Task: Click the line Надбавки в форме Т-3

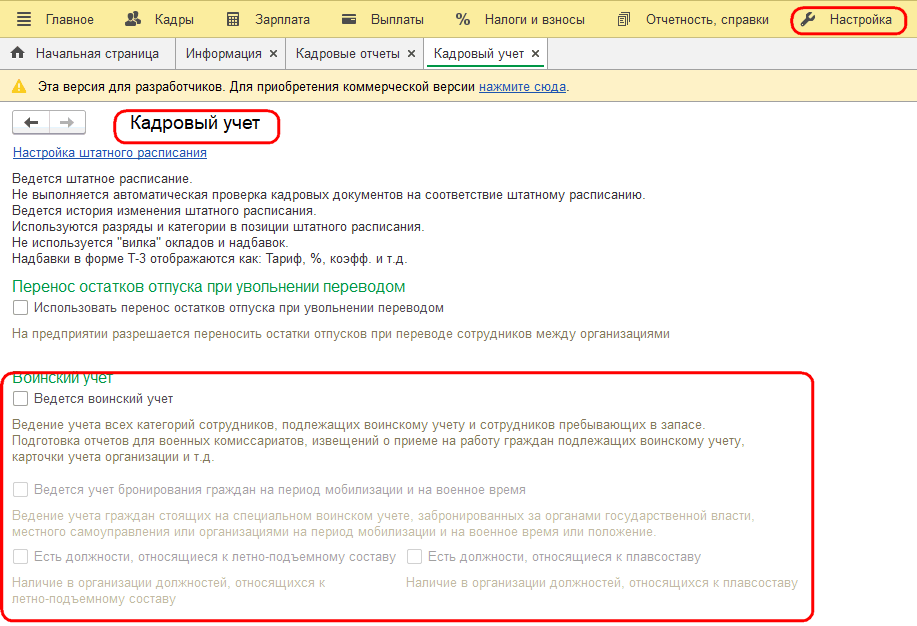Action: [x=209, y=259]
